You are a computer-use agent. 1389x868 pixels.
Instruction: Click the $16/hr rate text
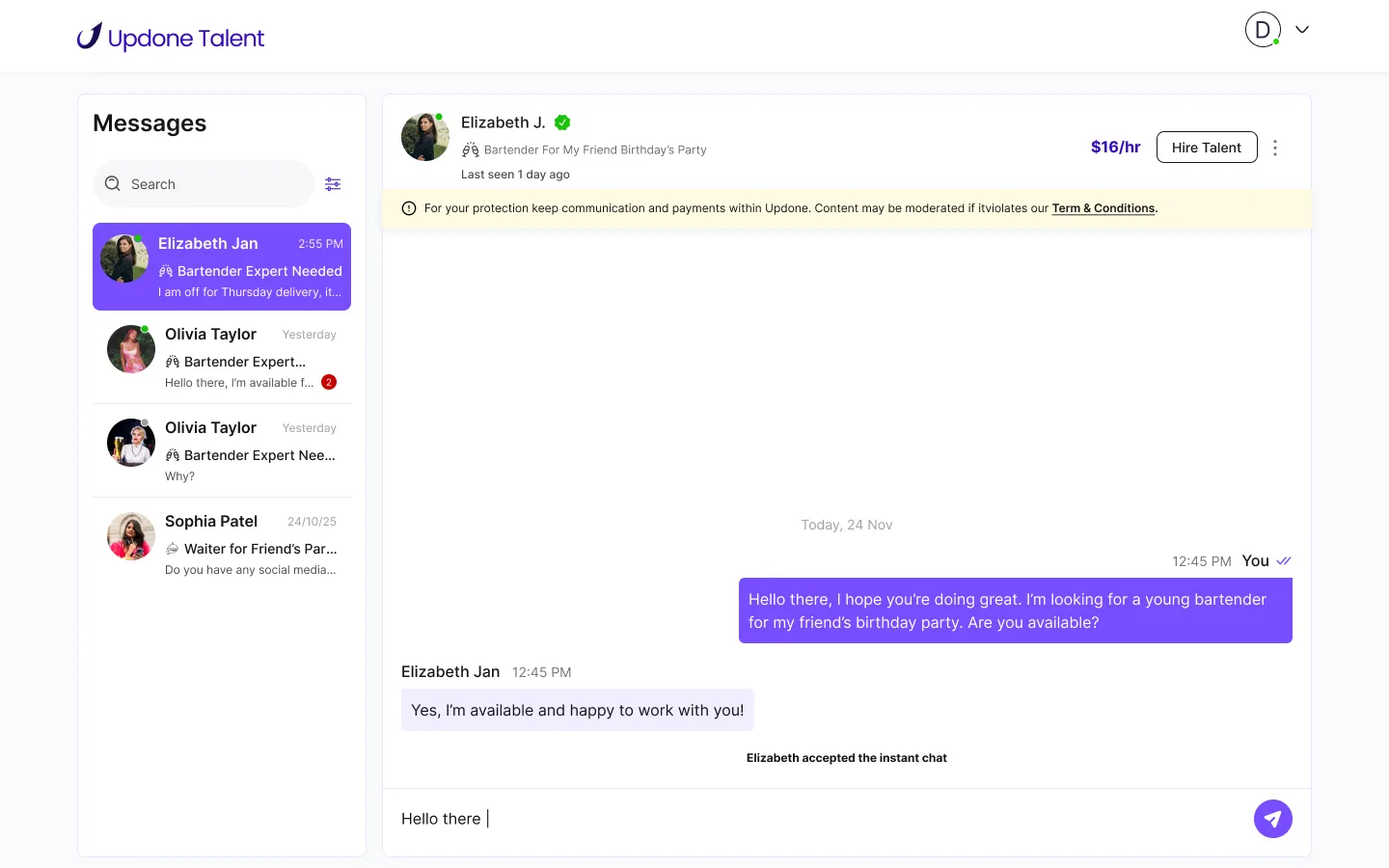[x=1115, y=148]
